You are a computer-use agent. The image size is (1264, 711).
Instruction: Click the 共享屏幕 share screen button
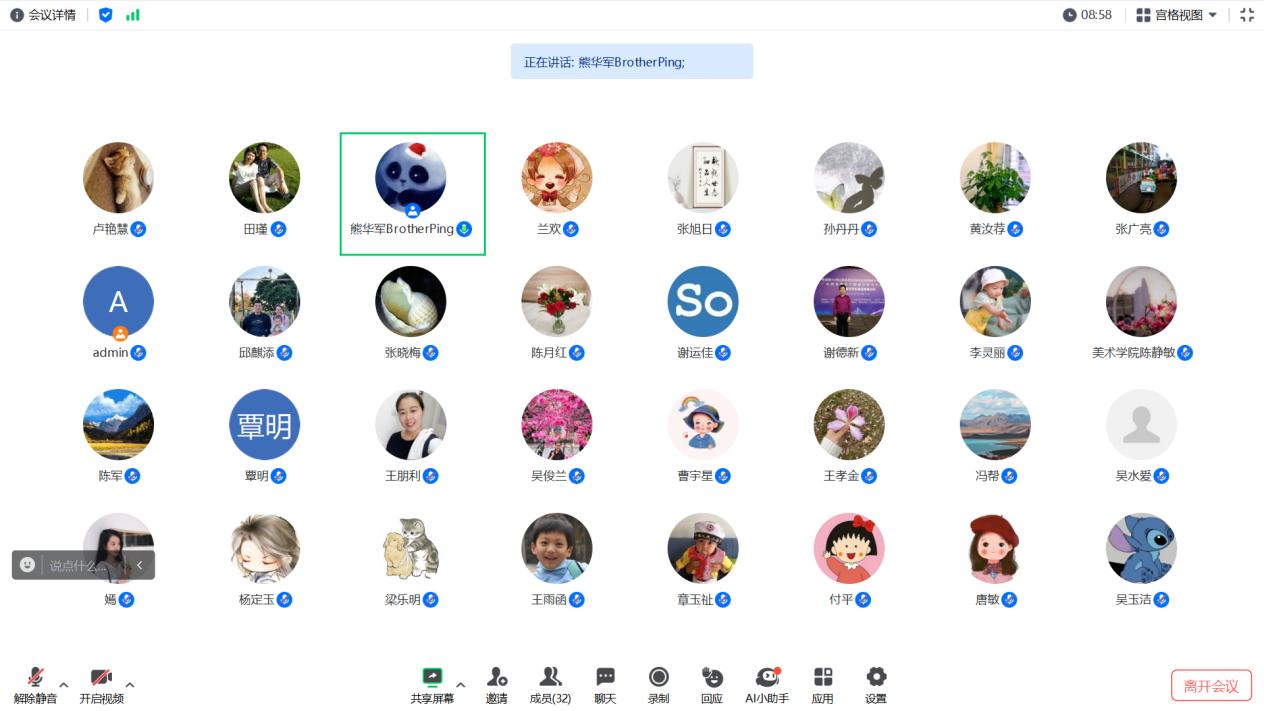click(432, 678)
